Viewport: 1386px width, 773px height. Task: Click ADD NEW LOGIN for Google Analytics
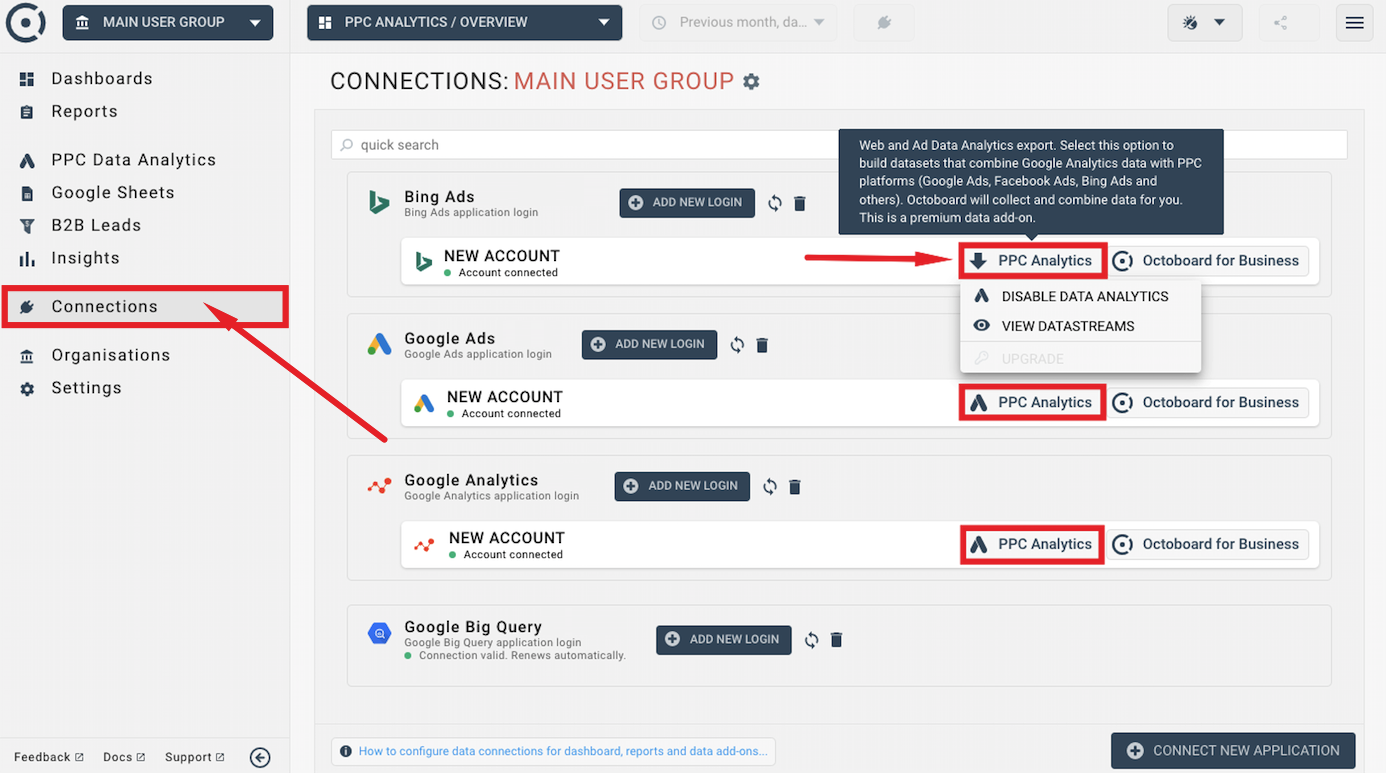point(682,486)
